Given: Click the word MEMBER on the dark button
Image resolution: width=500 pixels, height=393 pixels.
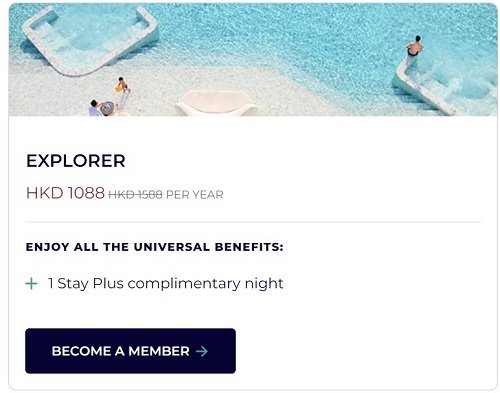Looking at the screenshot, I should click(x=159, y=351).
